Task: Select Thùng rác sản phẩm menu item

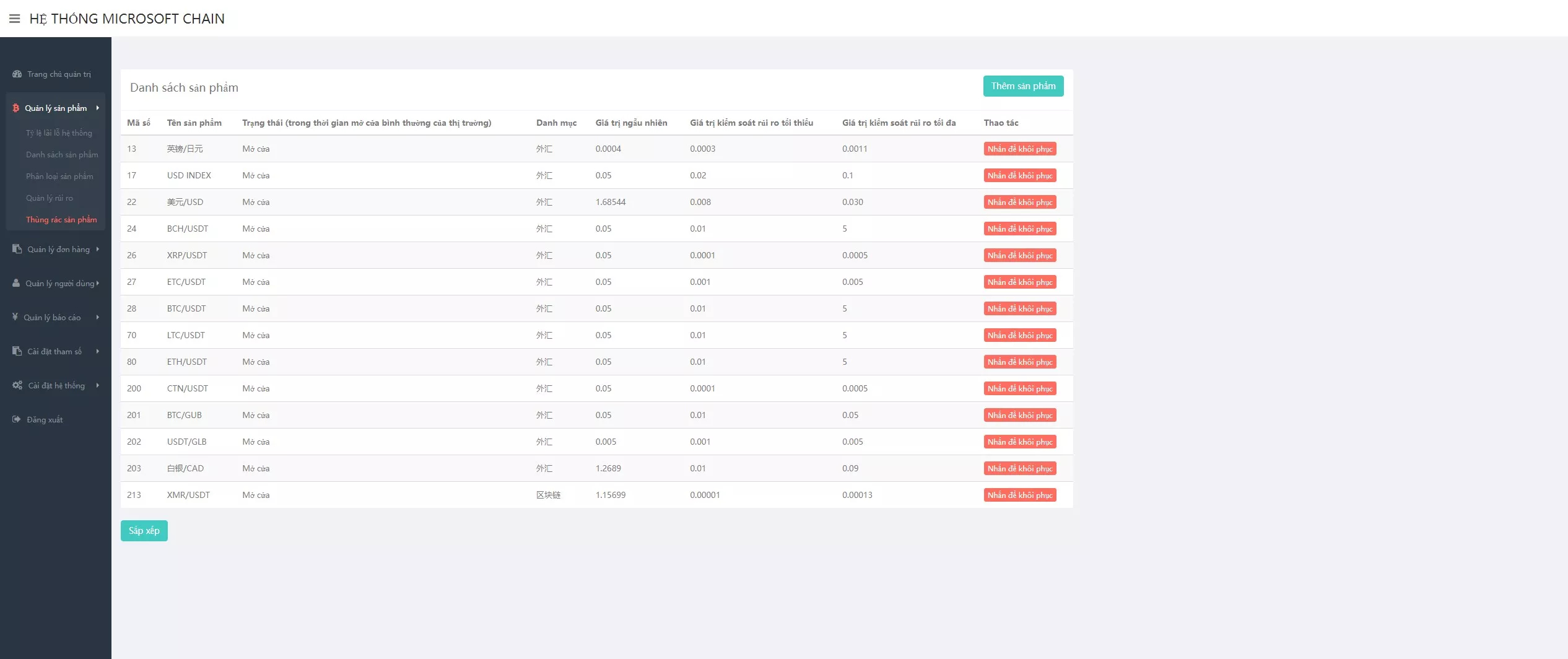Action: pos(61,220)
